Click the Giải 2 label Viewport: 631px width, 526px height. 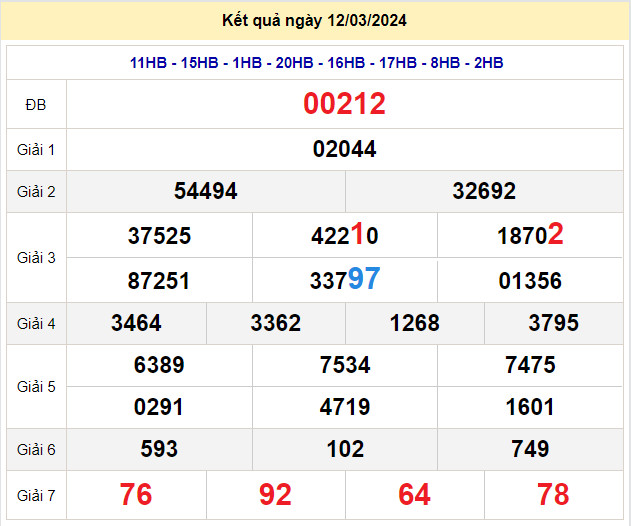36,192
